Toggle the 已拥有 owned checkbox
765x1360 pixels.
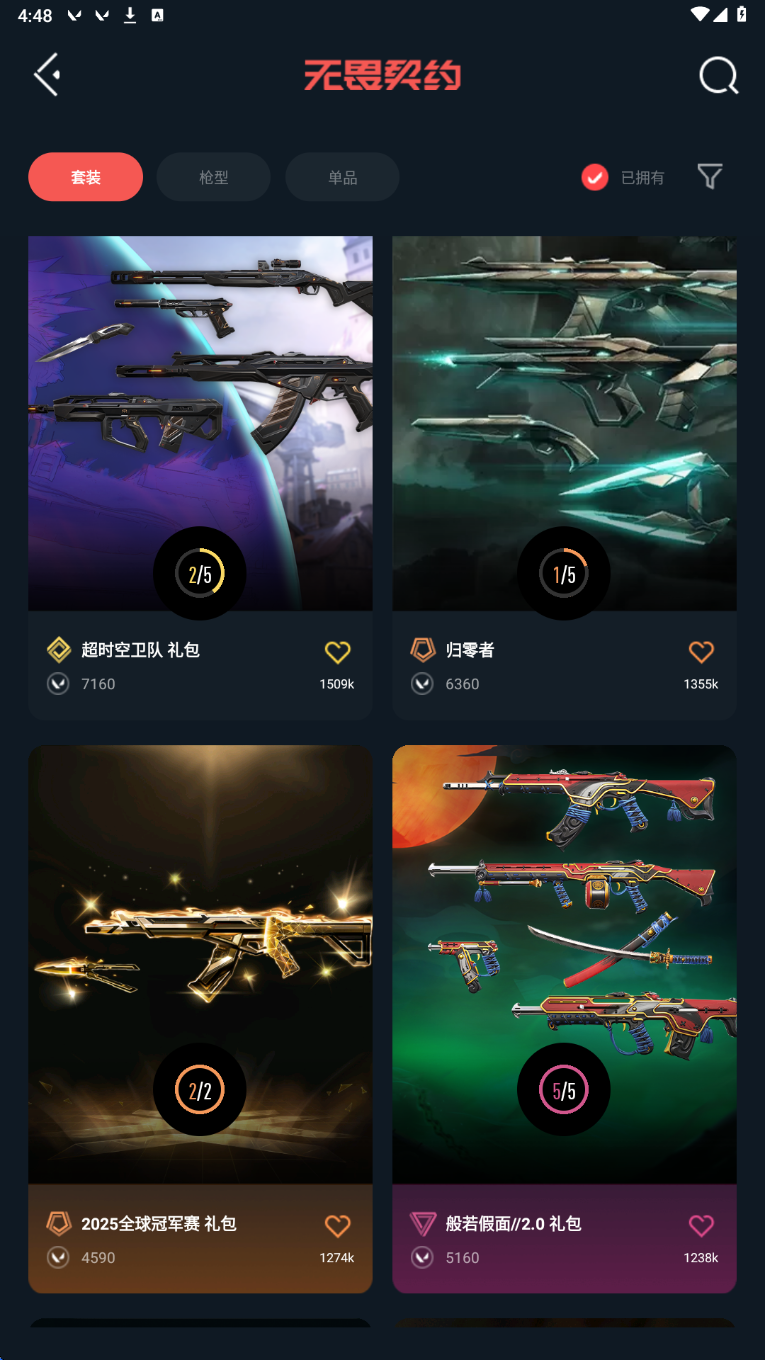coord(595,177)
